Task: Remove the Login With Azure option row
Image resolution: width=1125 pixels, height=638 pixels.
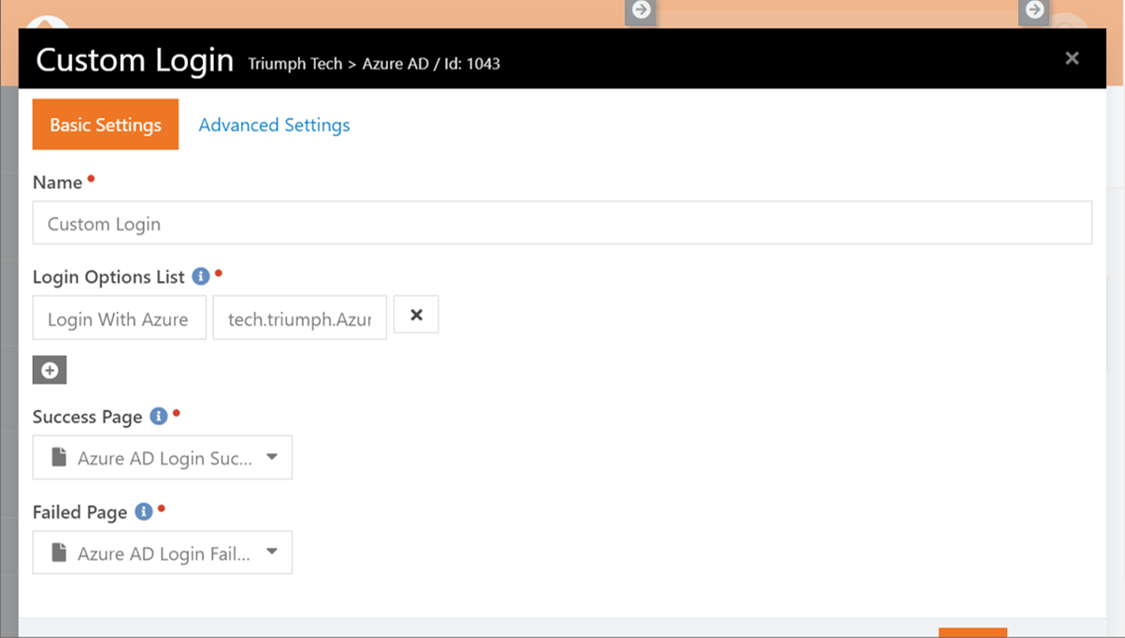Action: coord(416,314)
